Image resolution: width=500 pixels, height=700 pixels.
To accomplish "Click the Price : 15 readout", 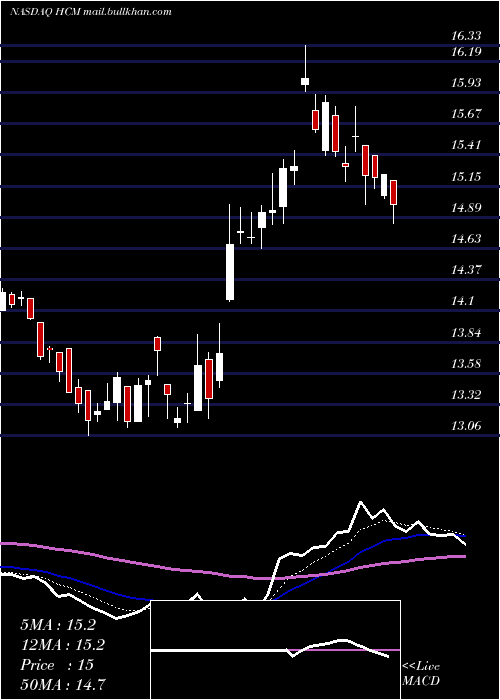I will 57,665.
